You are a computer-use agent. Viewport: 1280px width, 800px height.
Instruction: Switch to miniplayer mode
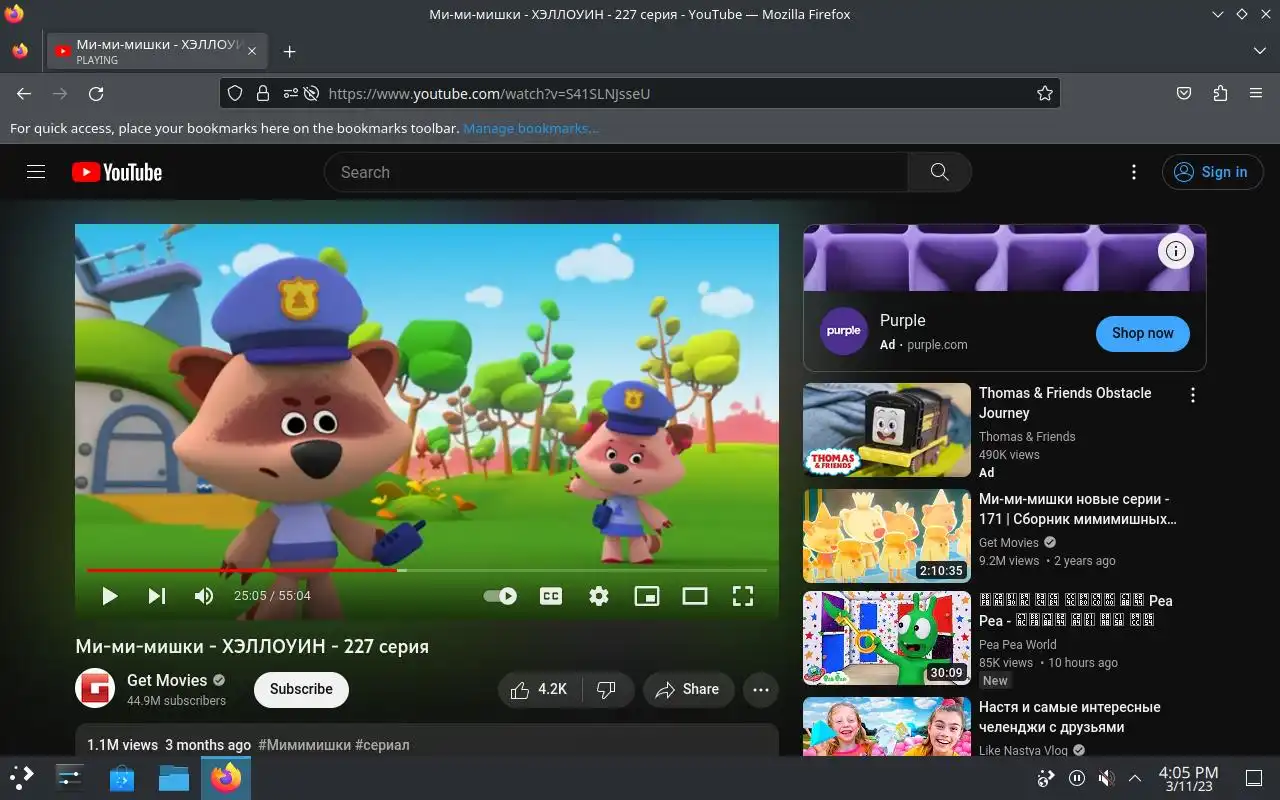[x=647, y=596]
